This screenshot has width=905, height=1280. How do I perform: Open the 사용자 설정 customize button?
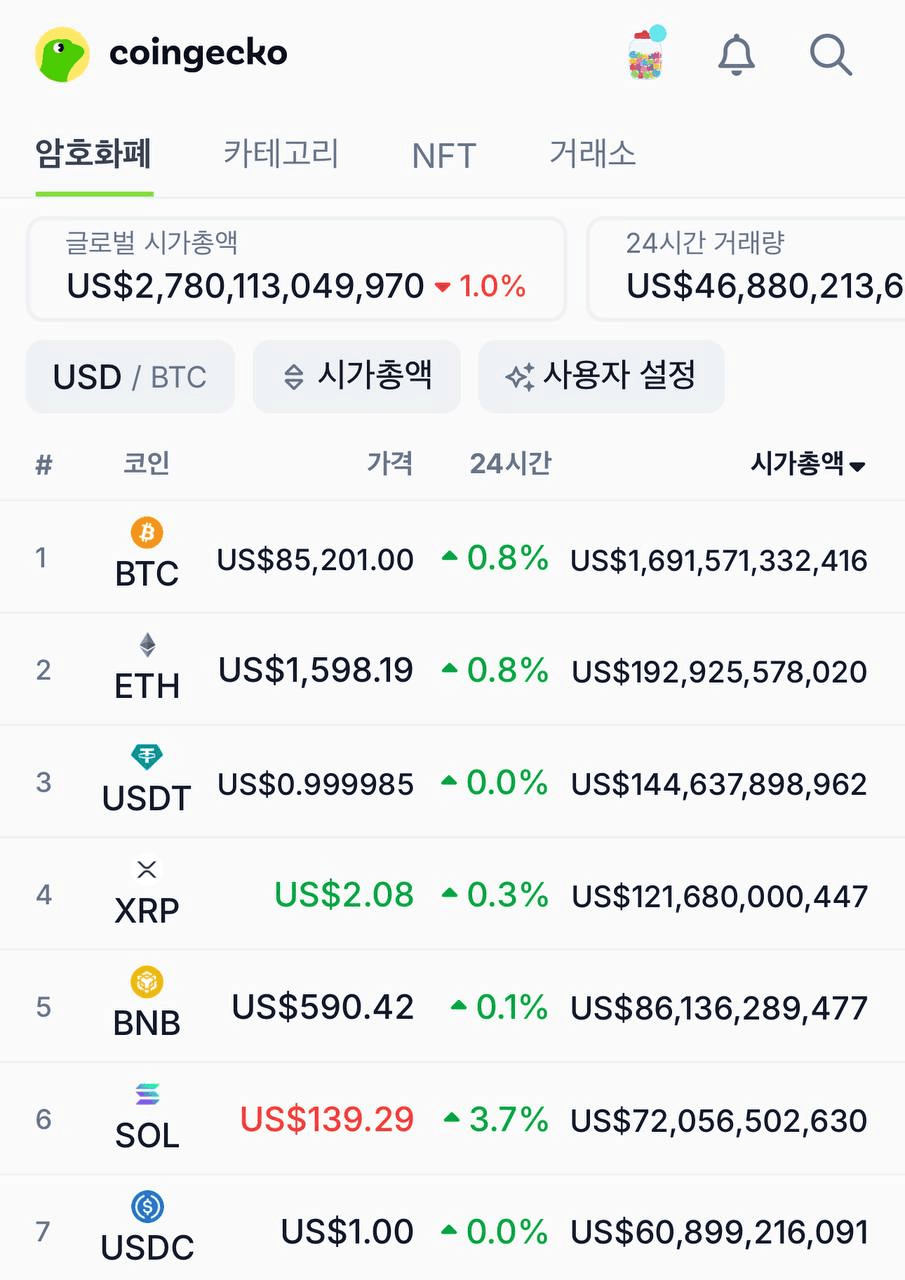[x=601, y=377]
